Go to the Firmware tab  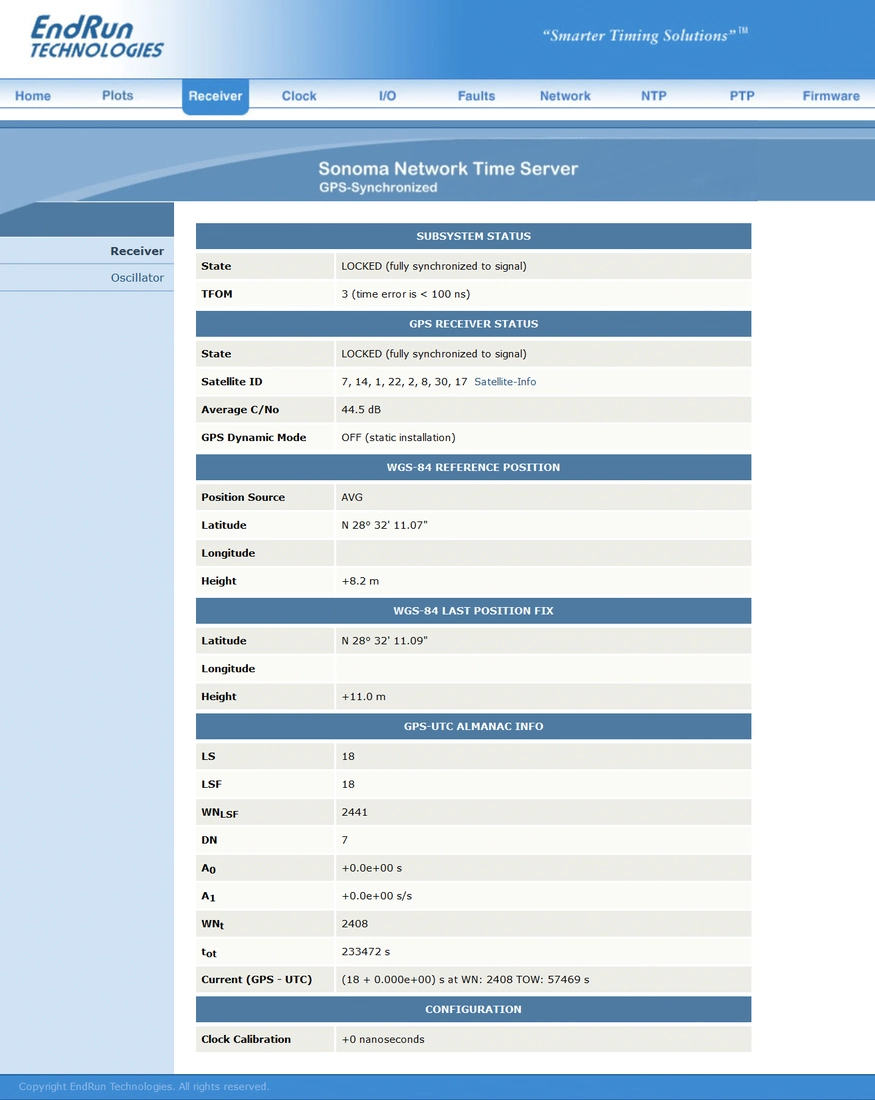tap(831, 96)
